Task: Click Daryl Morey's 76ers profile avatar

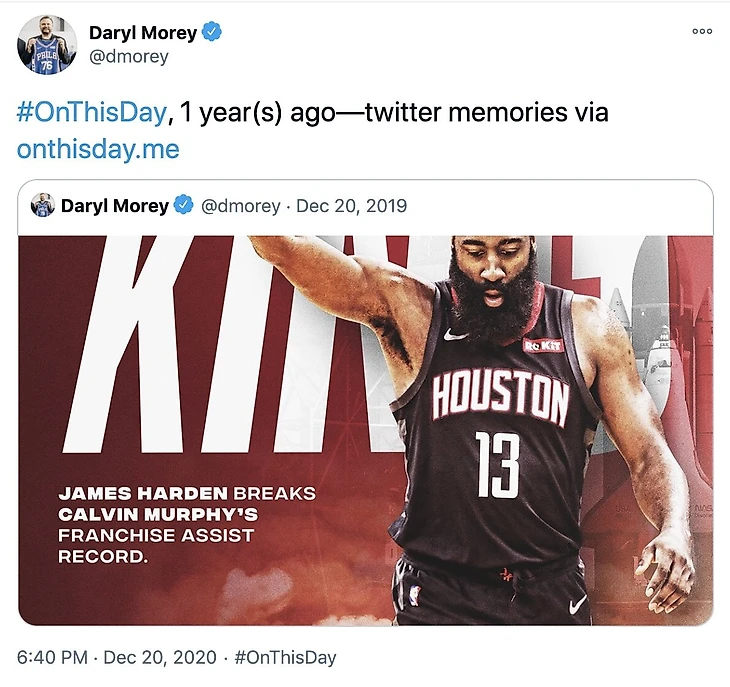Action: (x=47, y=44)
